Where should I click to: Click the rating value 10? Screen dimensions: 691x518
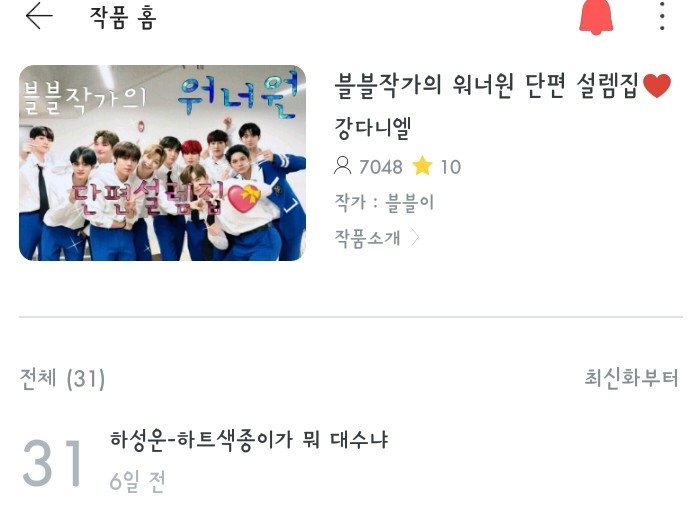click(x=451, y=167)
